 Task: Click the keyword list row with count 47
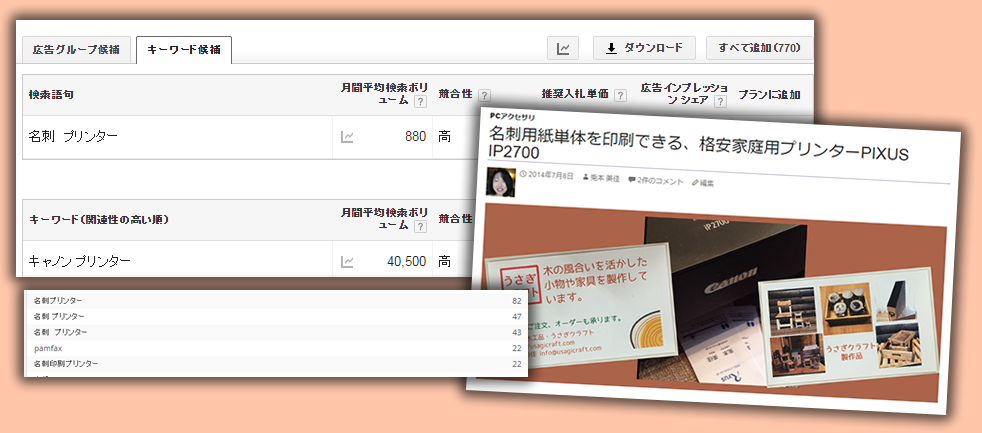[276, 316]
